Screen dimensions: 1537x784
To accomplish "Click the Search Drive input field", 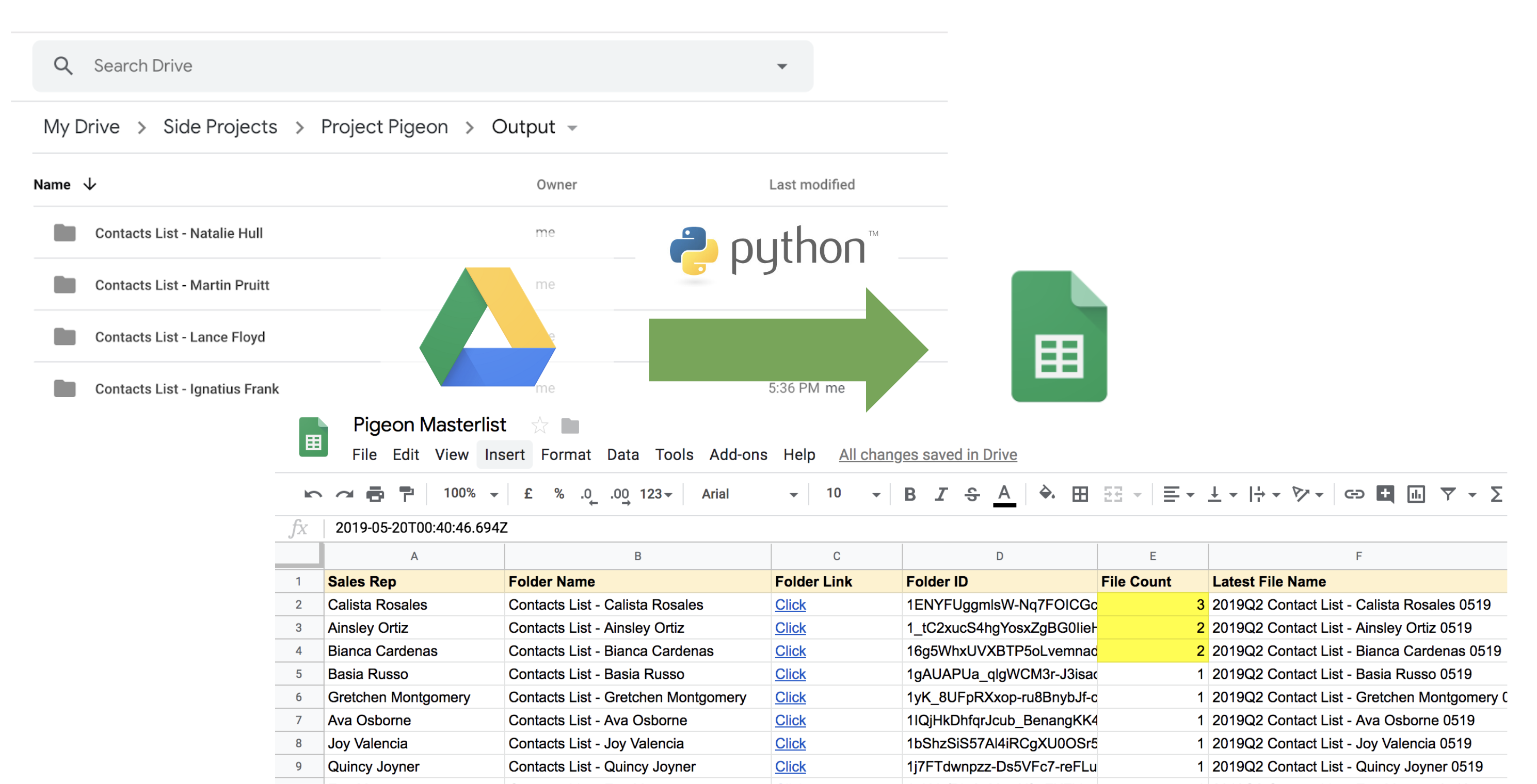I will tap(422, 66).
